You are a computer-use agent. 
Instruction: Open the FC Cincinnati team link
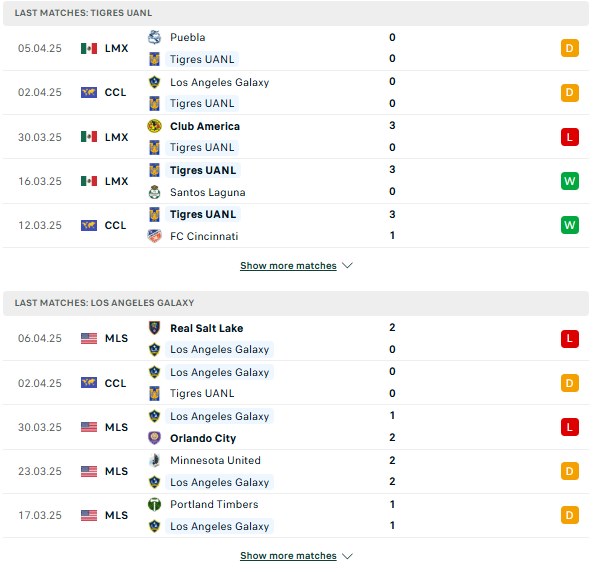pos(204,236)
